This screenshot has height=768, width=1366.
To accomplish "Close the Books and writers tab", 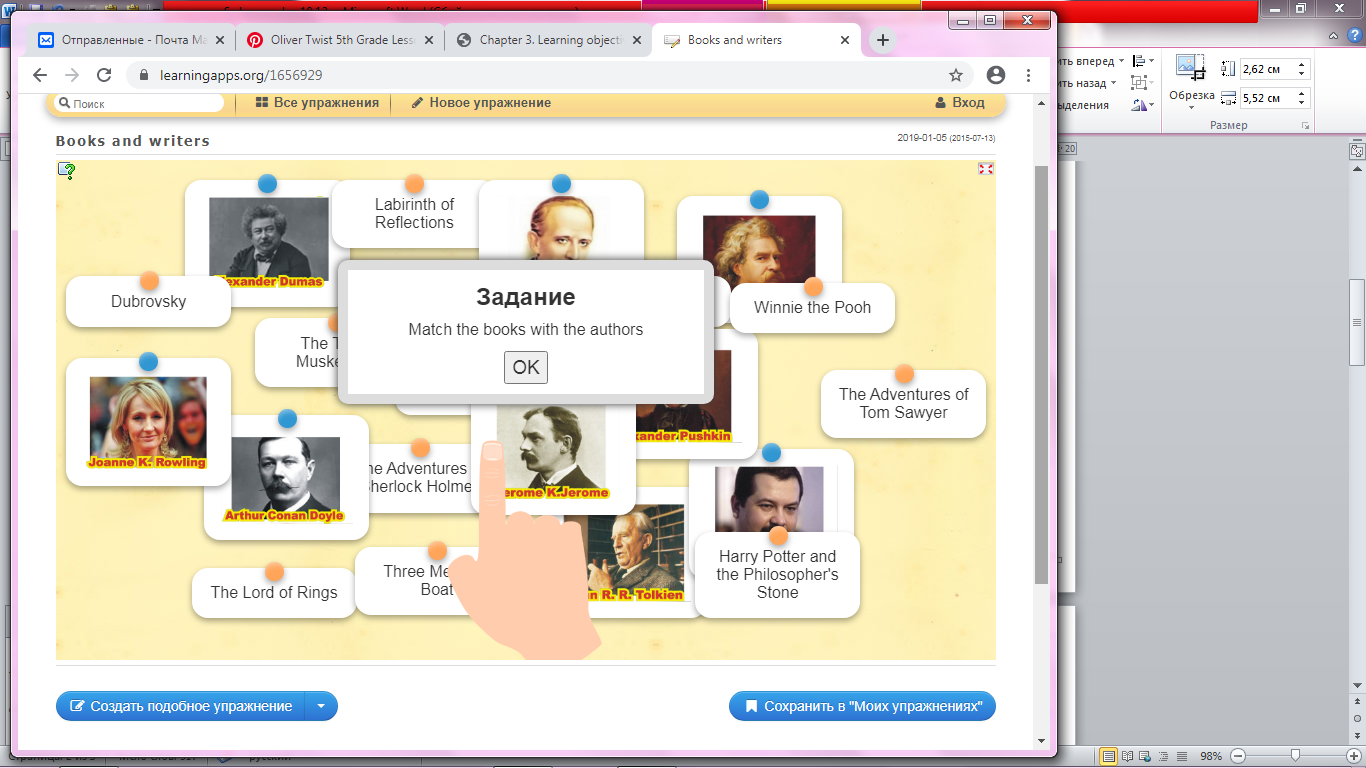I will click(x=845, y=41).
